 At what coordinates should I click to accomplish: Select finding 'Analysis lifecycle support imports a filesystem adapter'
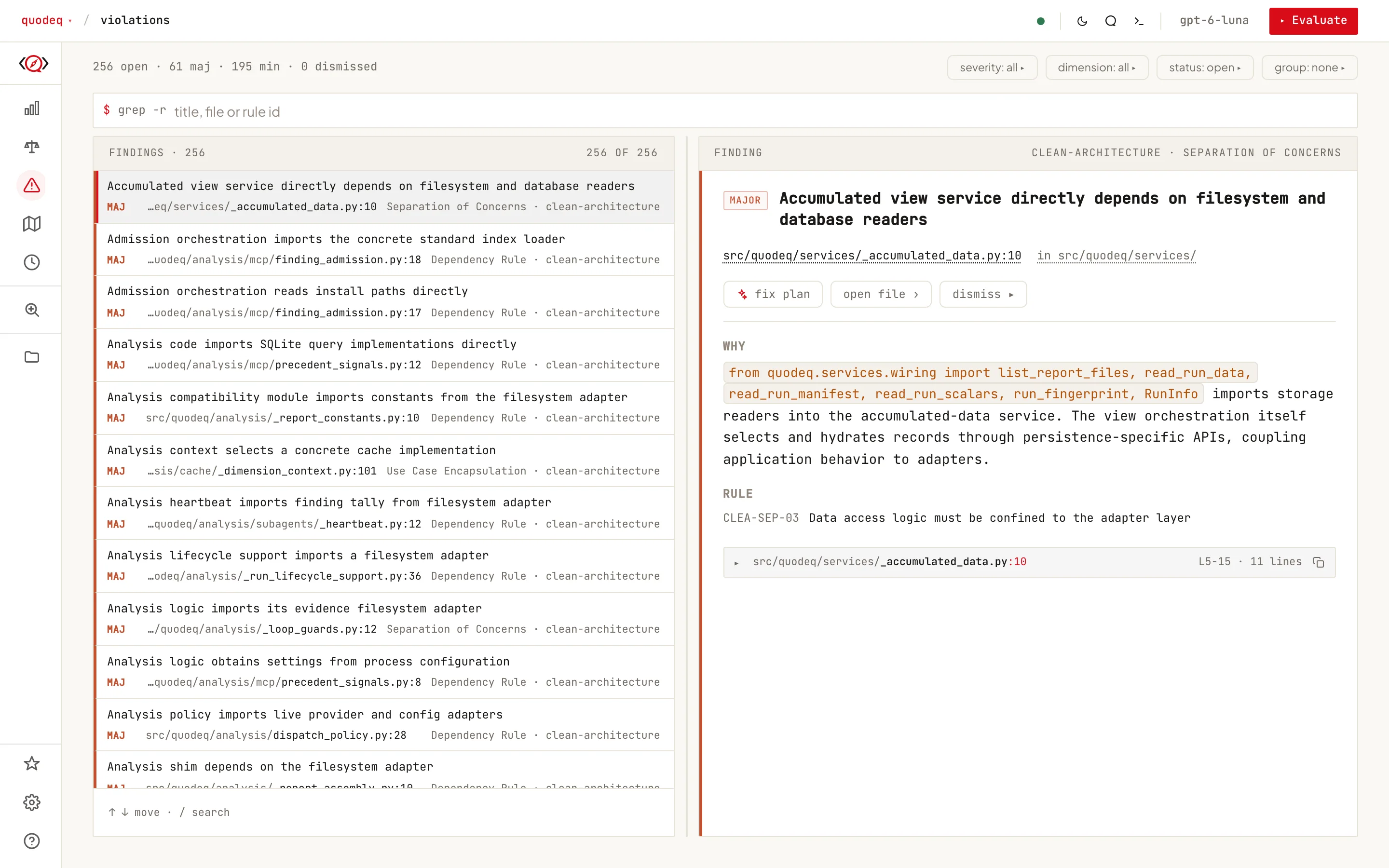[383, 566]
